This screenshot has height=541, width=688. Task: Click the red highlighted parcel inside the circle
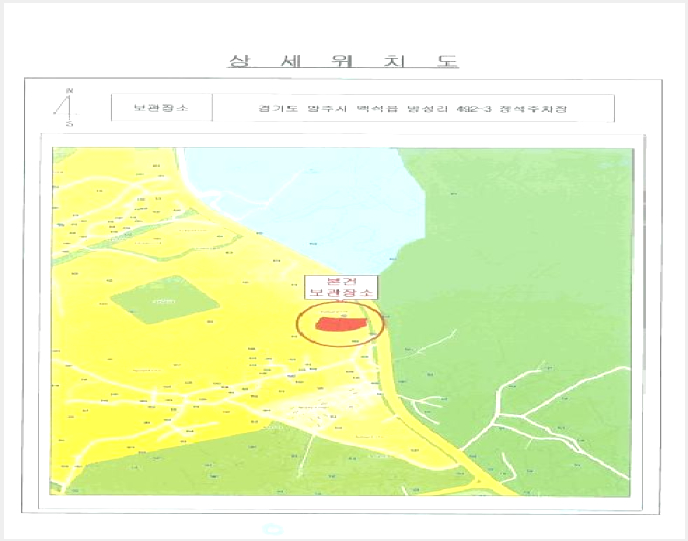[339, 324]
